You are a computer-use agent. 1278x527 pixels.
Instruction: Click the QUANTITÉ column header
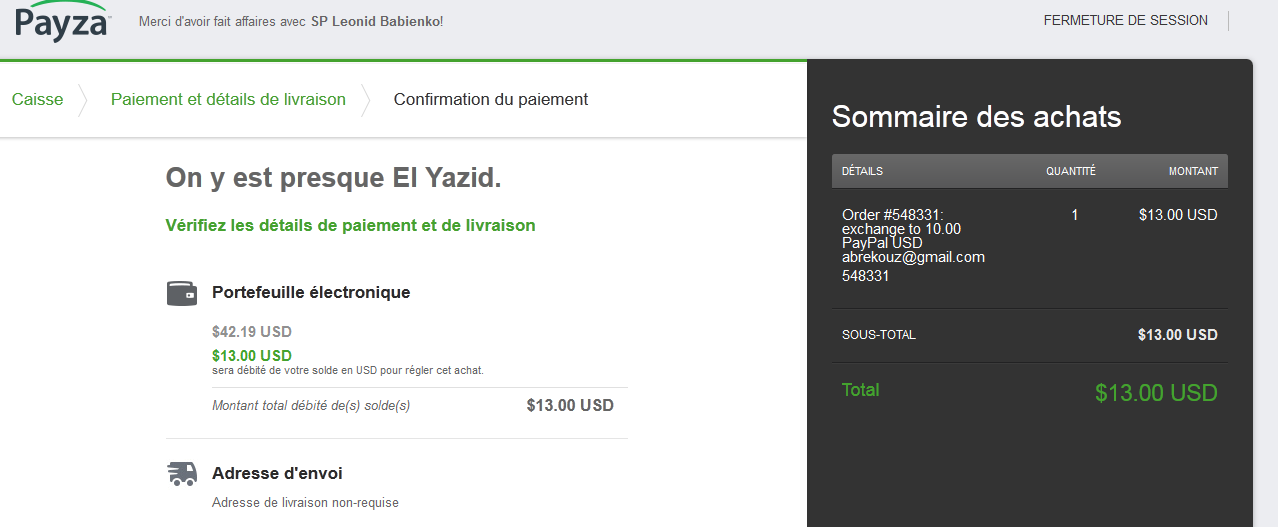(1071, 171)
